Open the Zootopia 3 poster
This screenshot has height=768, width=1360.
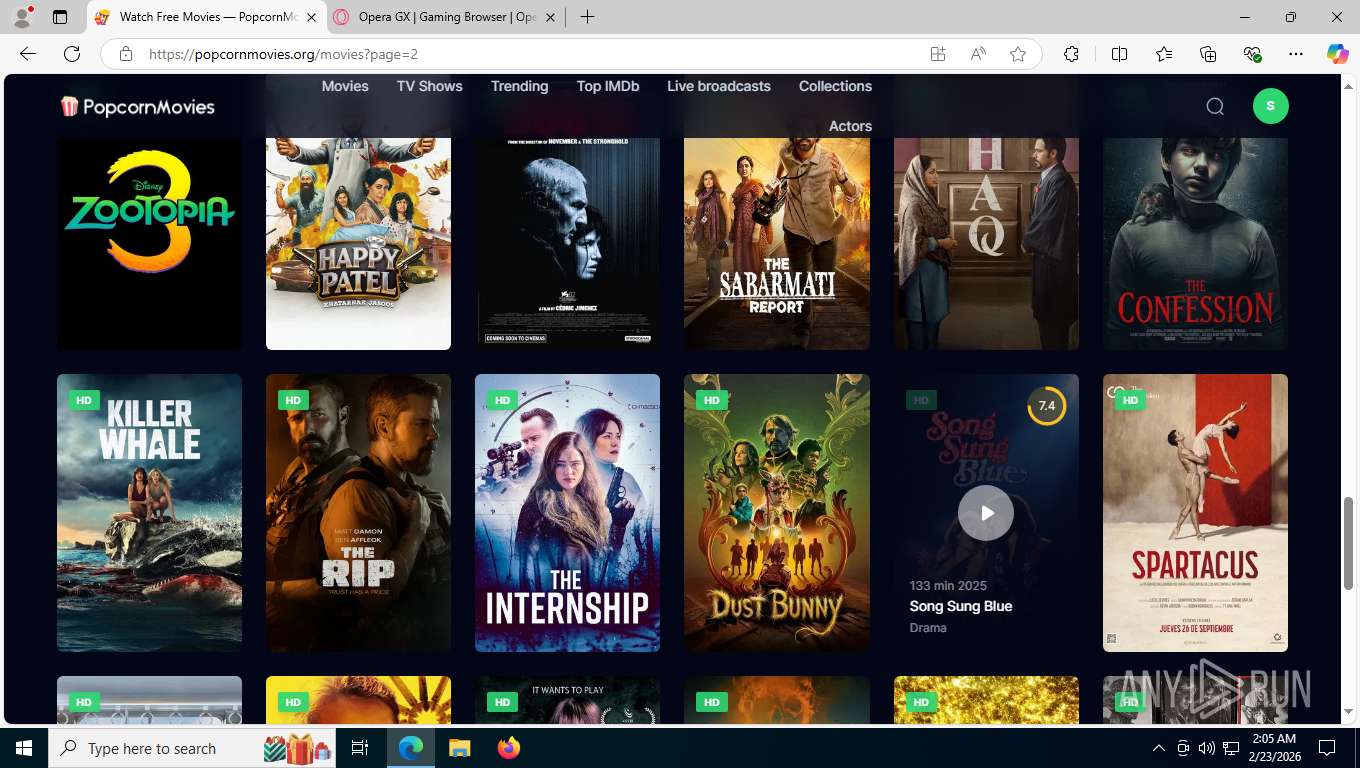pyautogui.click(x=149, y=243)
